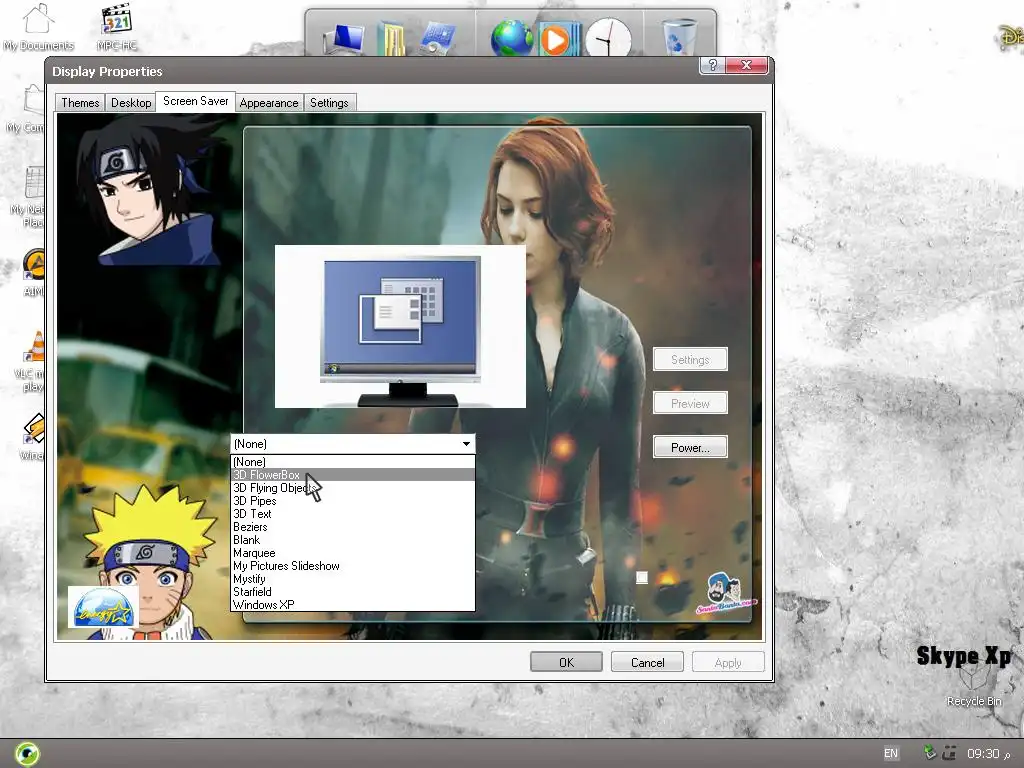Select My Pictures Slideshow option
The width and height of the screenshot is (1024, 768).
[x=353, y=566]
